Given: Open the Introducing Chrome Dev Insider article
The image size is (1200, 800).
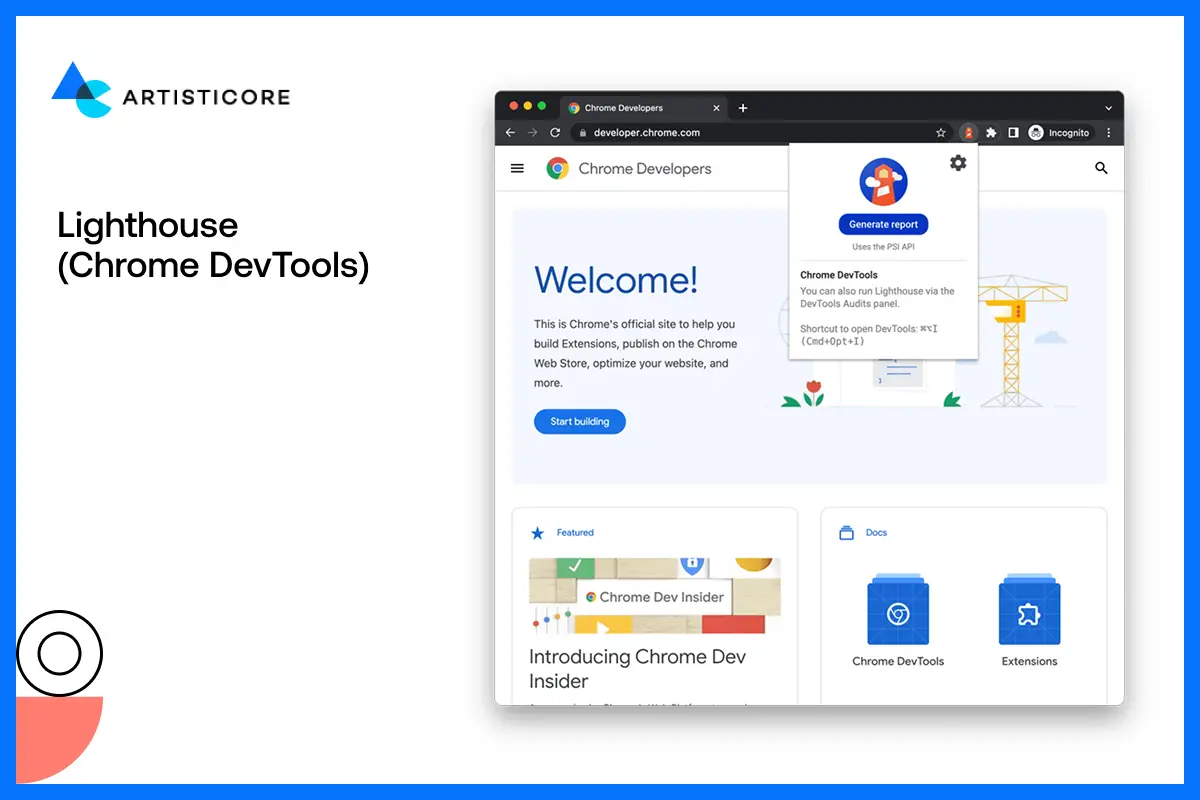Looking at the screenshot, I should (x=638, y=668).
